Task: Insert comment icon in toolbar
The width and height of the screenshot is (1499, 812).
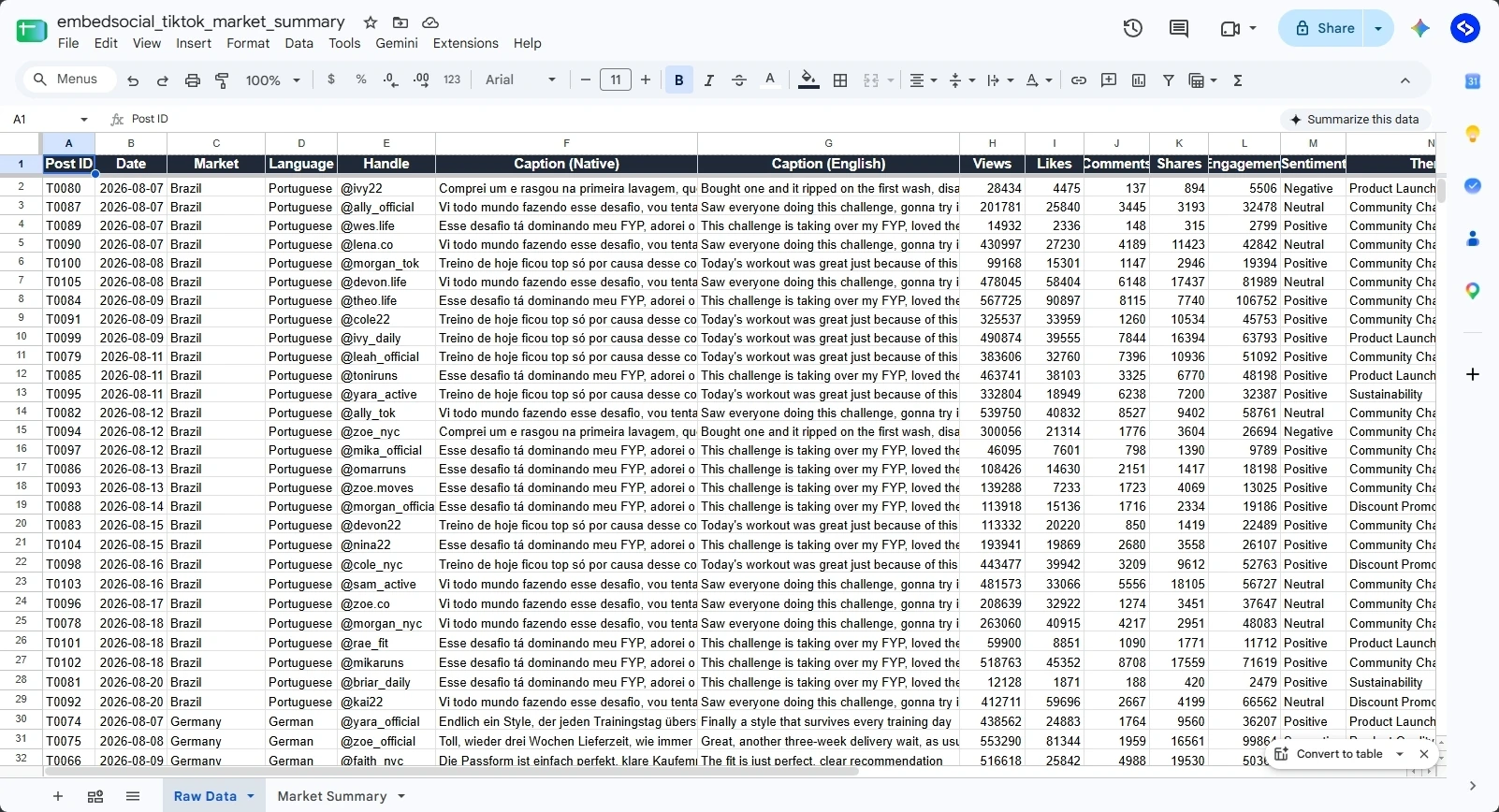Action: tap(1109, 80)
